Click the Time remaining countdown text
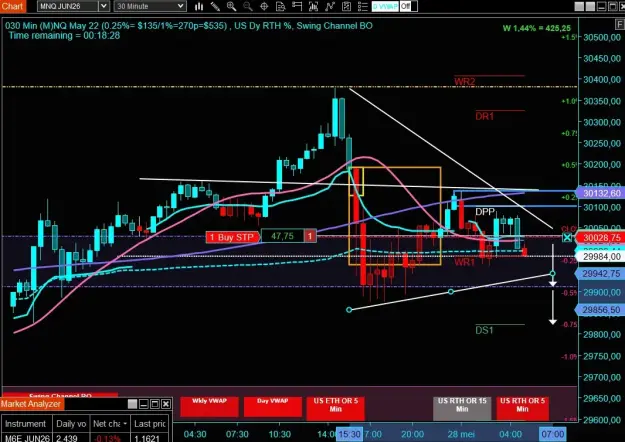The image size is (625, 442). (x=64, y=35)
